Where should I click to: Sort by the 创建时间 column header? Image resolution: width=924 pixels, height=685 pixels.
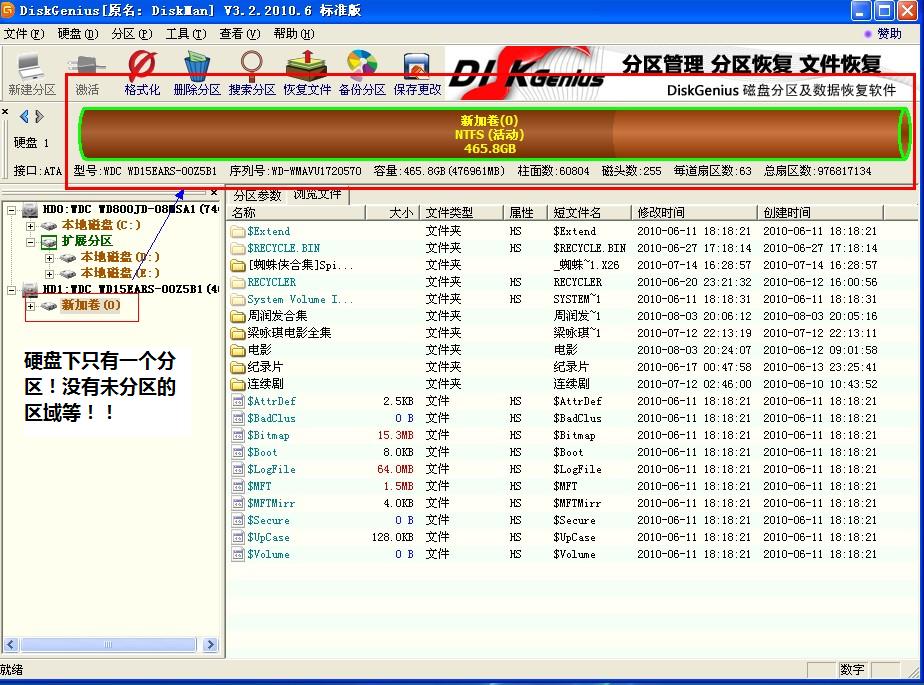(x=820, y=212)
